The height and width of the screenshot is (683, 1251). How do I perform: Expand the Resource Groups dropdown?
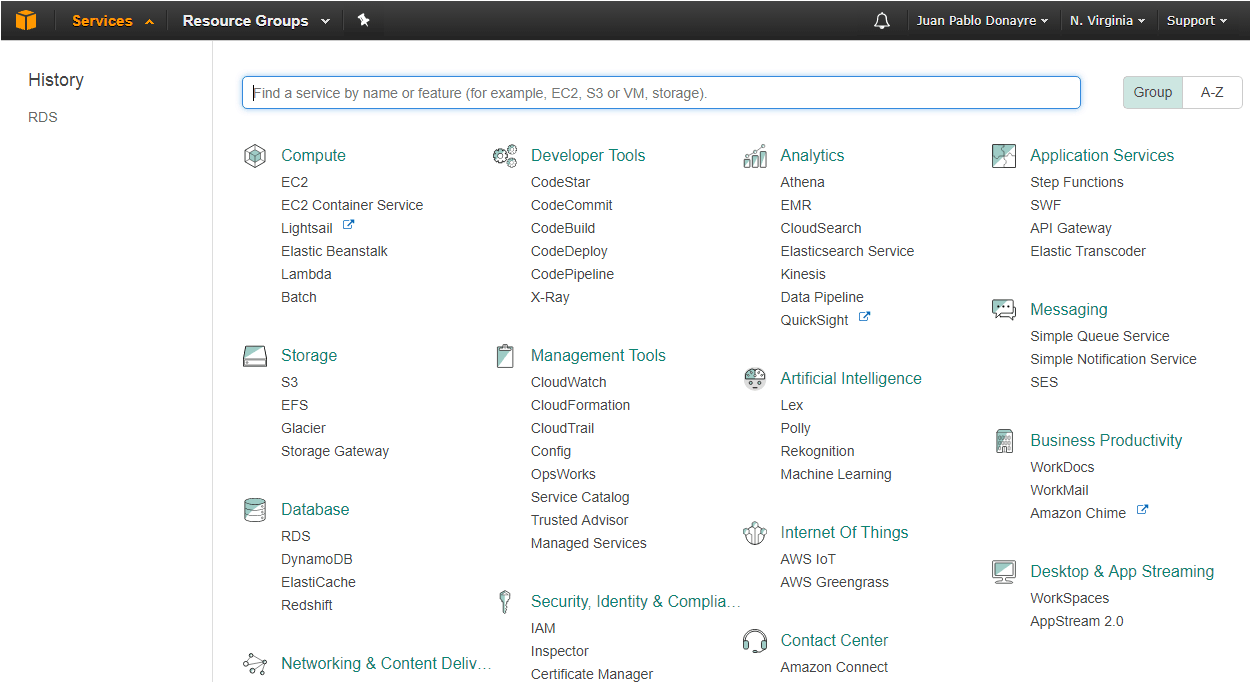(256, 21)
